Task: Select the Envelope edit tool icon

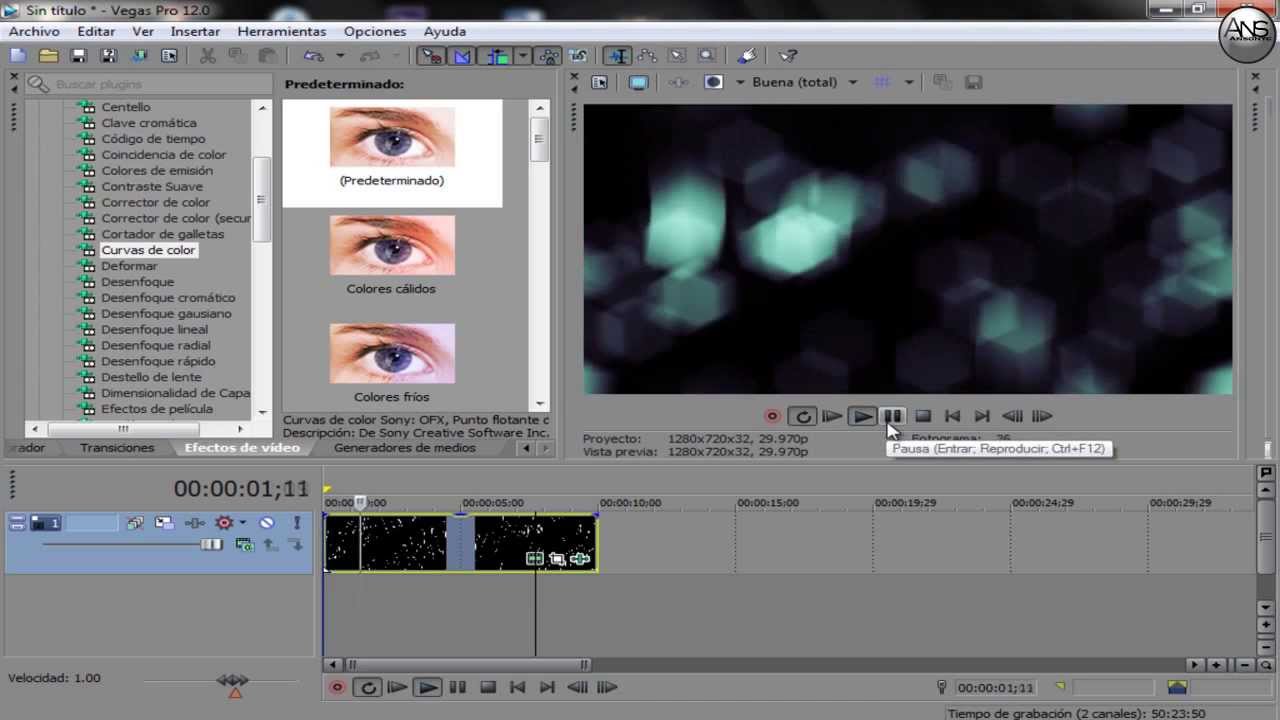Action: [647, 56]
